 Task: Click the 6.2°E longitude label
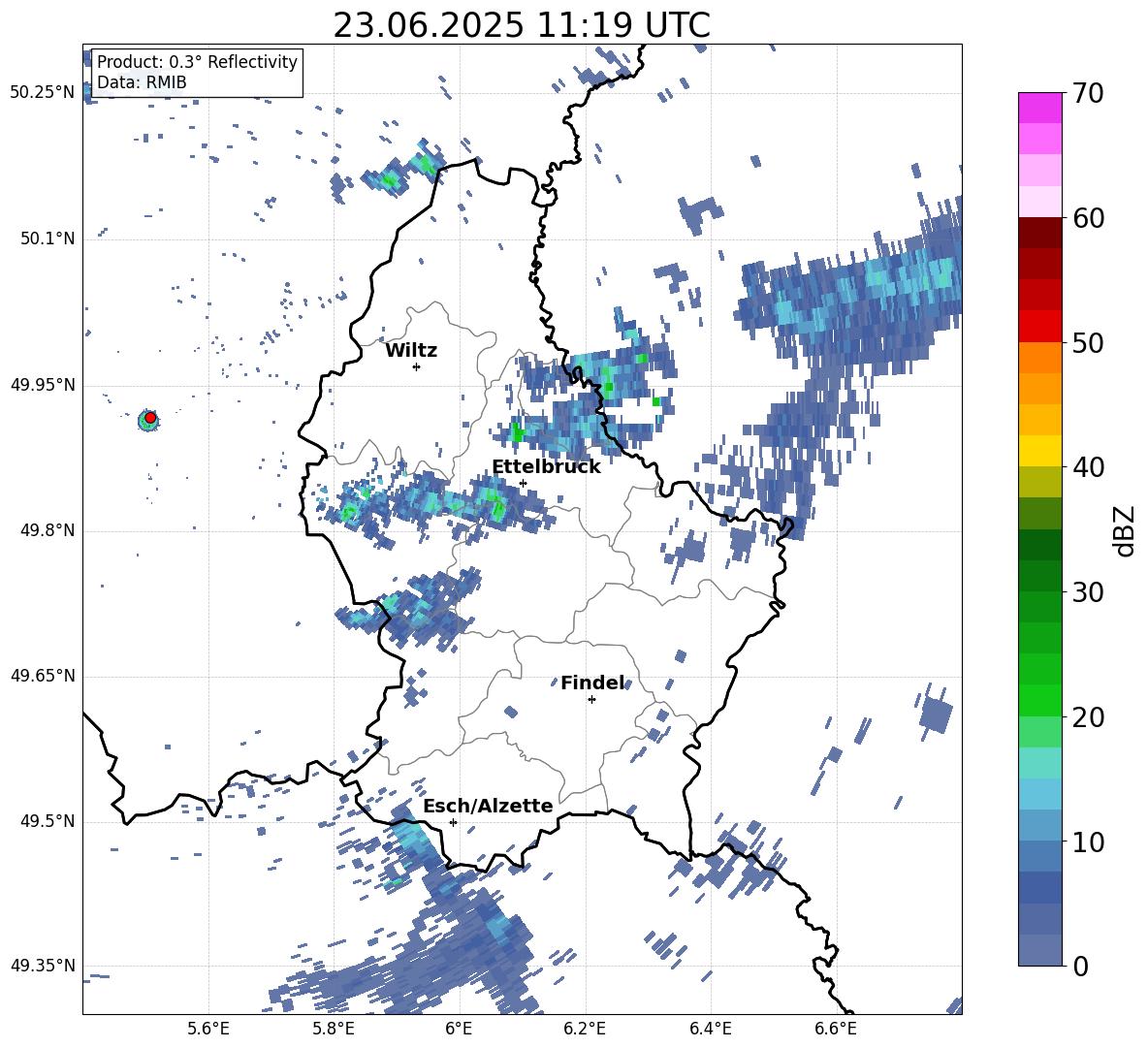[585, 1029]
